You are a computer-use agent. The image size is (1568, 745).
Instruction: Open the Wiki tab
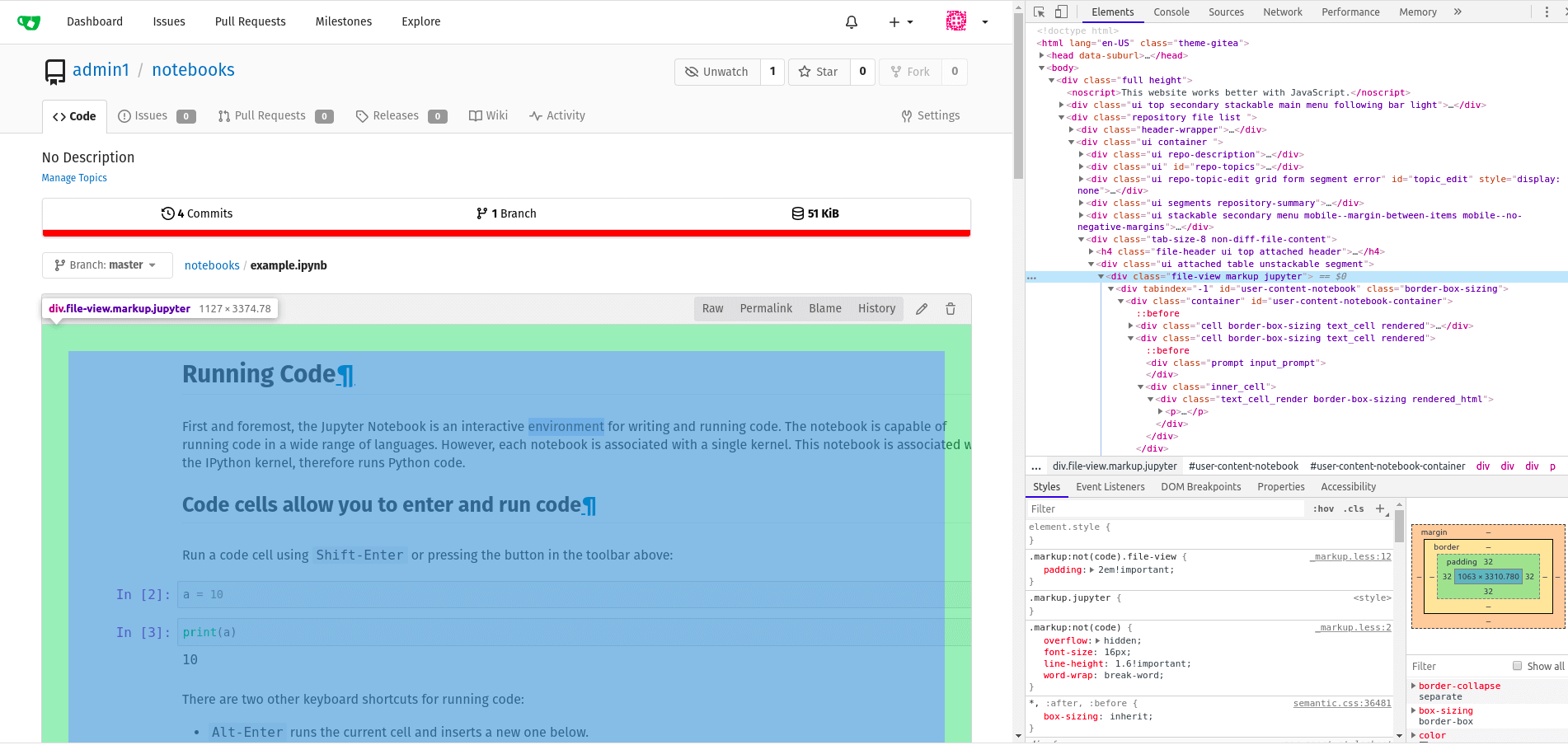click(488, 116)
